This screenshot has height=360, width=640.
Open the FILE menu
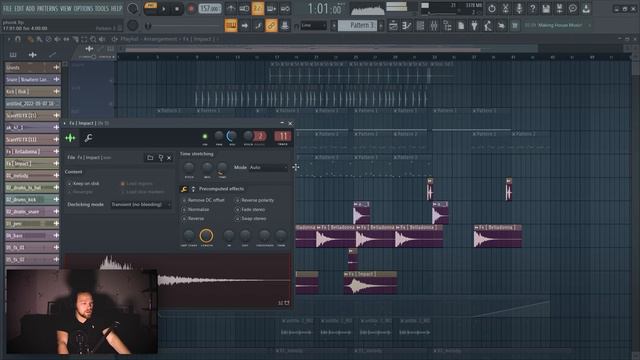click(8, 9)
